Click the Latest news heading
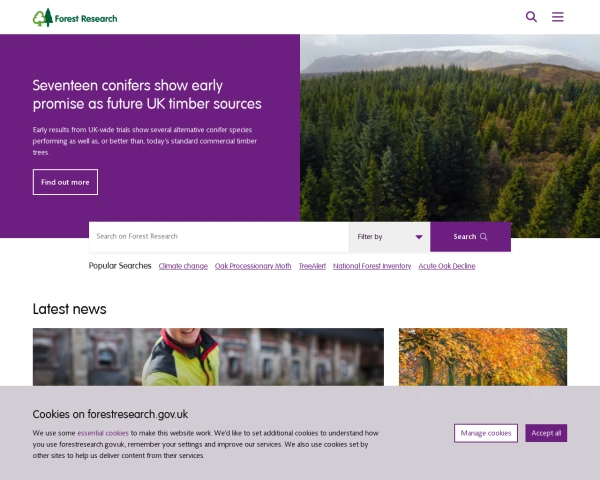This screenshot has width=600, height=480. tap(70, 309)
